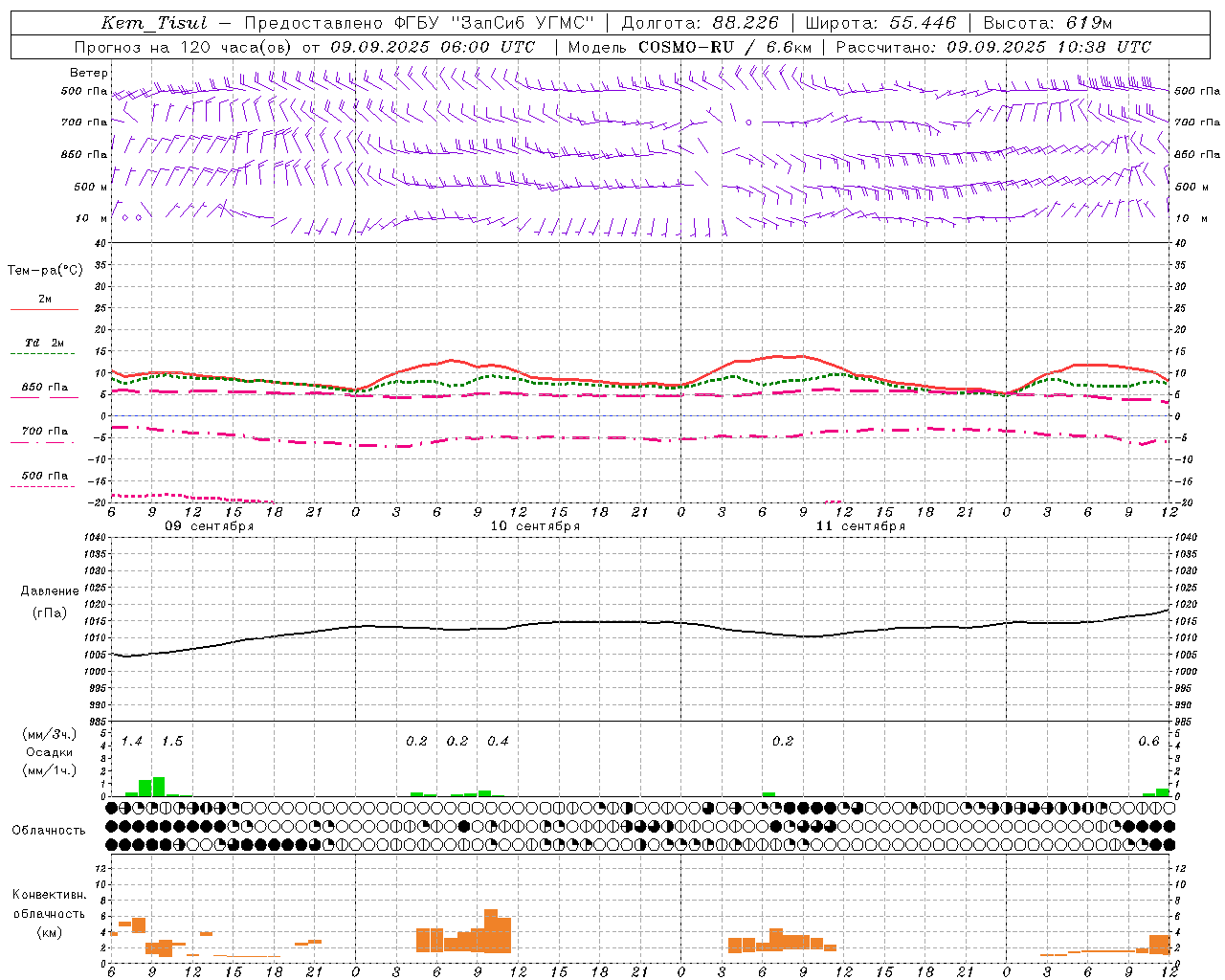Select the '11 сентября' date label
Screen dimensions: 1225x980
click(860, 526)
